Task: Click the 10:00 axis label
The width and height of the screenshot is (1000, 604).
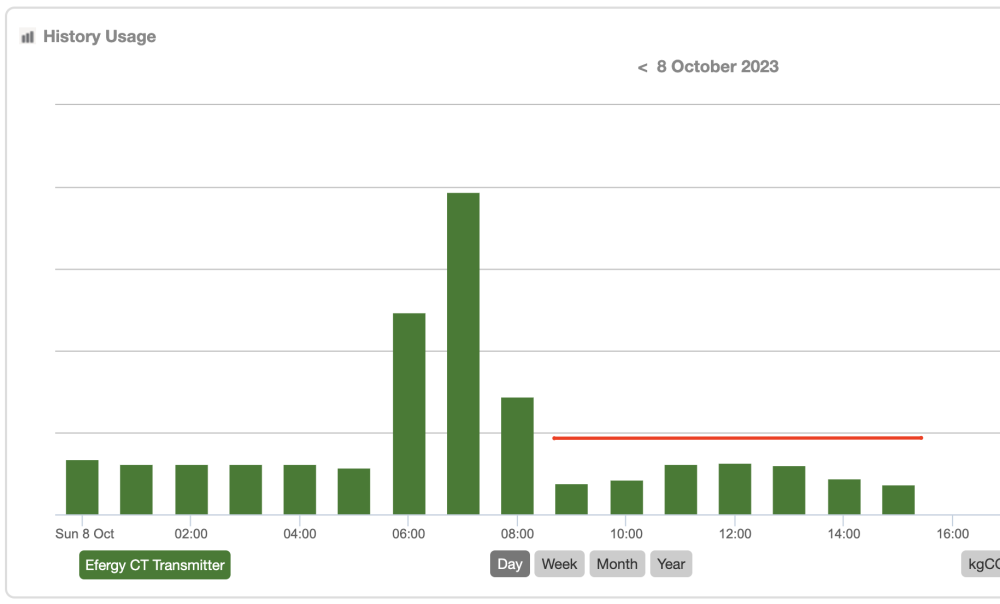Action: coord(626,534)
